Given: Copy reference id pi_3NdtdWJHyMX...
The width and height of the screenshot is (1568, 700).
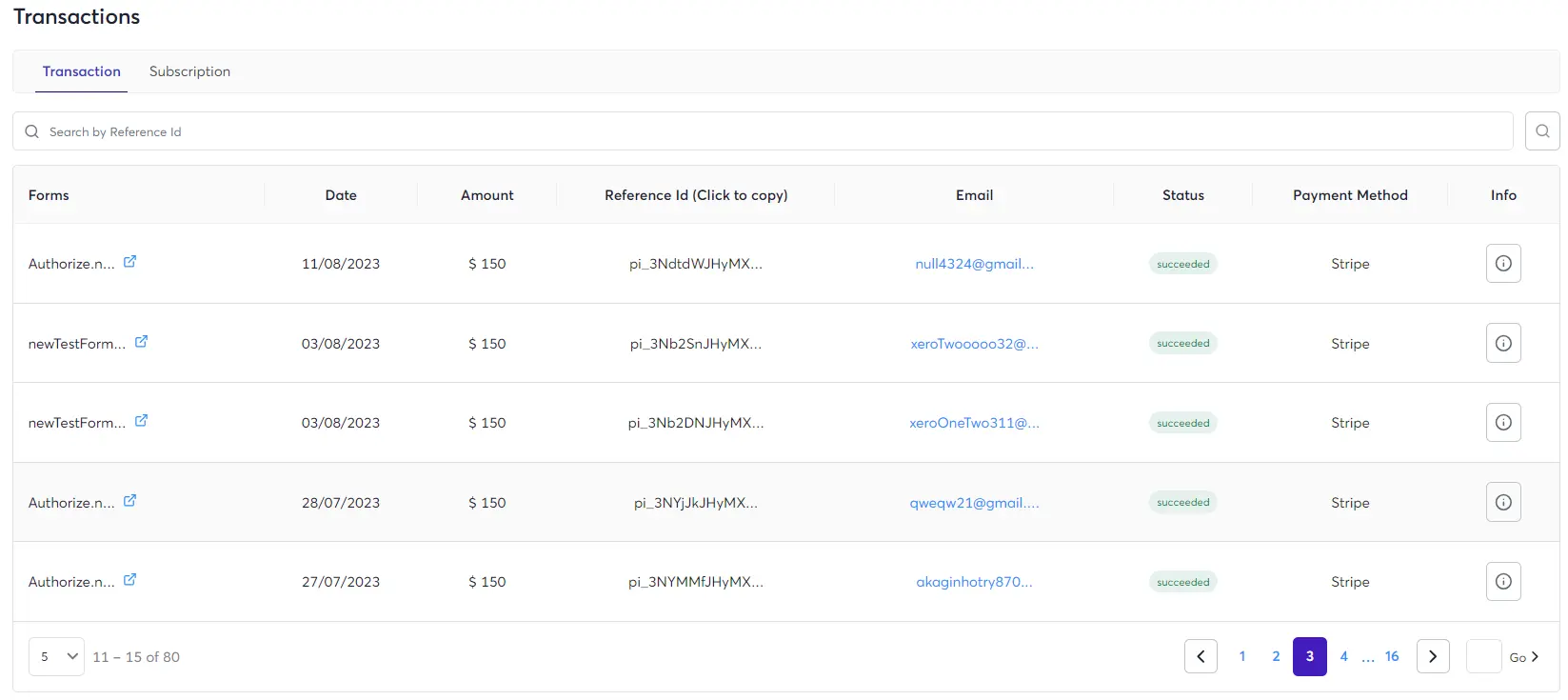Looking at the screenshot, I should (x=696, y=264).
